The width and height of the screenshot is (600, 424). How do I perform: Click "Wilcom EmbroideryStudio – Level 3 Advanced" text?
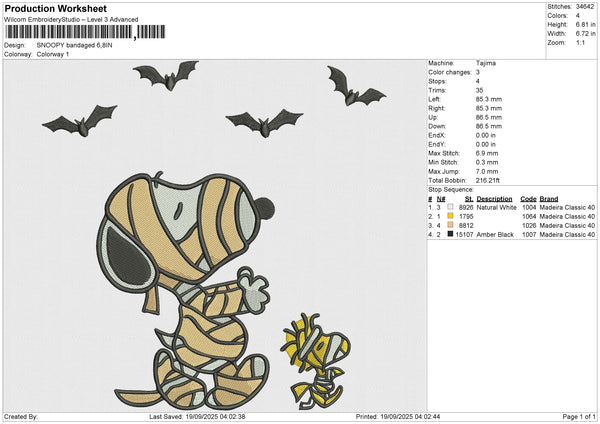71,20
